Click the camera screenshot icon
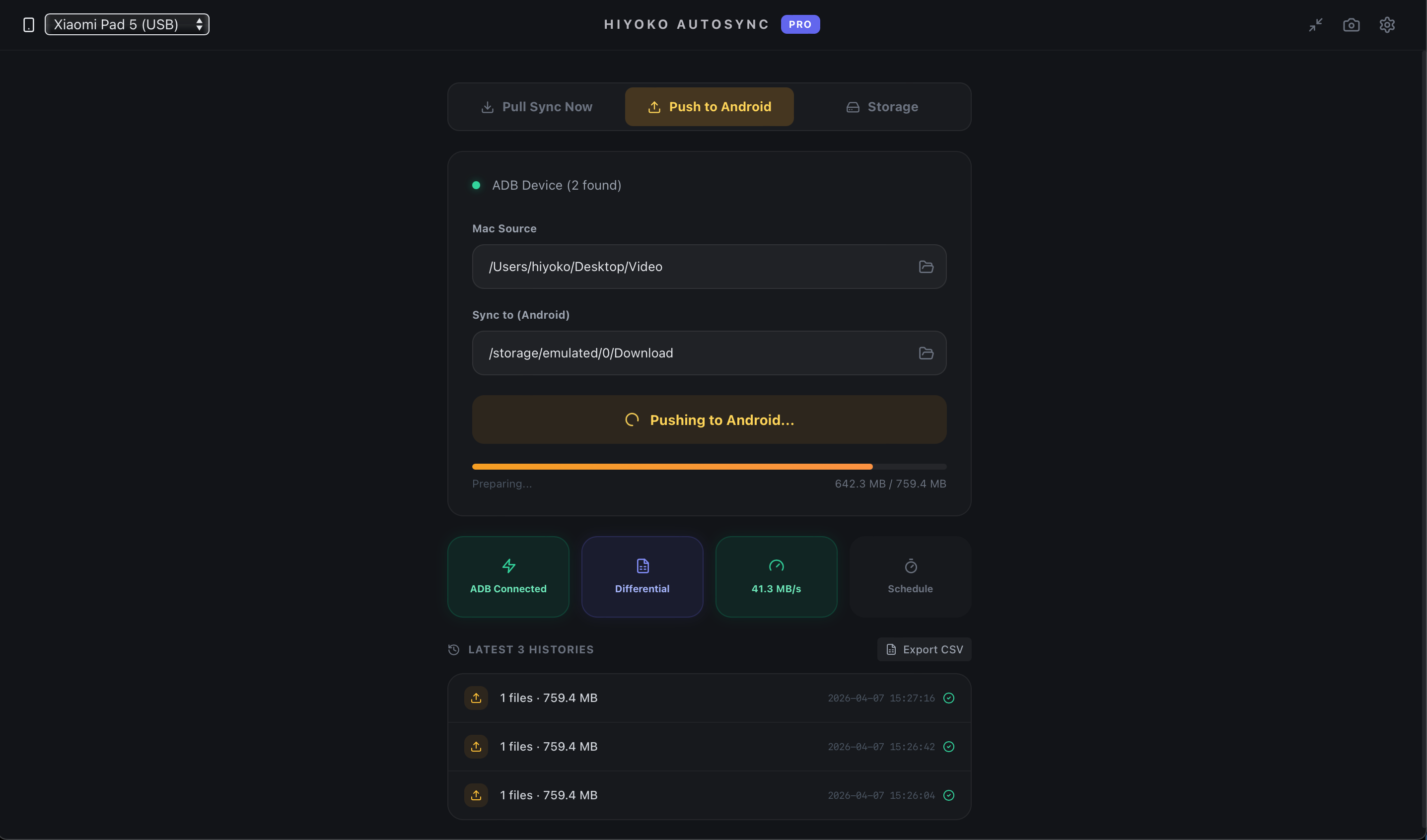 pyautogui.click(x=1351, y=25)
